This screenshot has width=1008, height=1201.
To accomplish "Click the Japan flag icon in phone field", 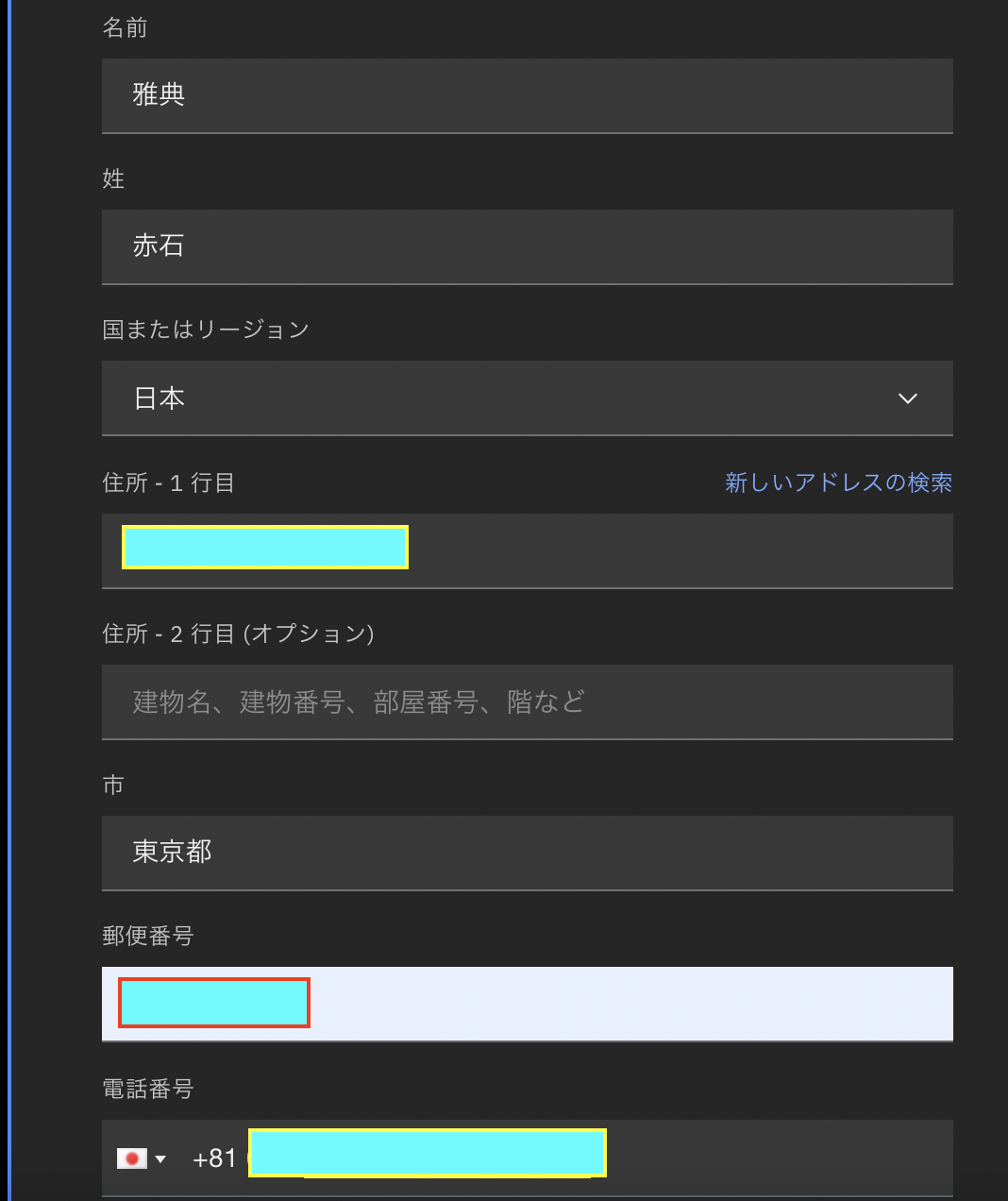I will click(x=131, y=1159).
